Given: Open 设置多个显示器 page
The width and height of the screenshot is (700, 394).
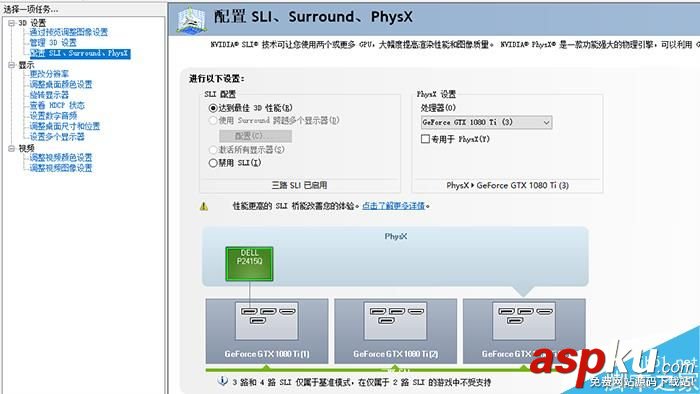Looking at the screenshot, I should (x=57, y=137).
